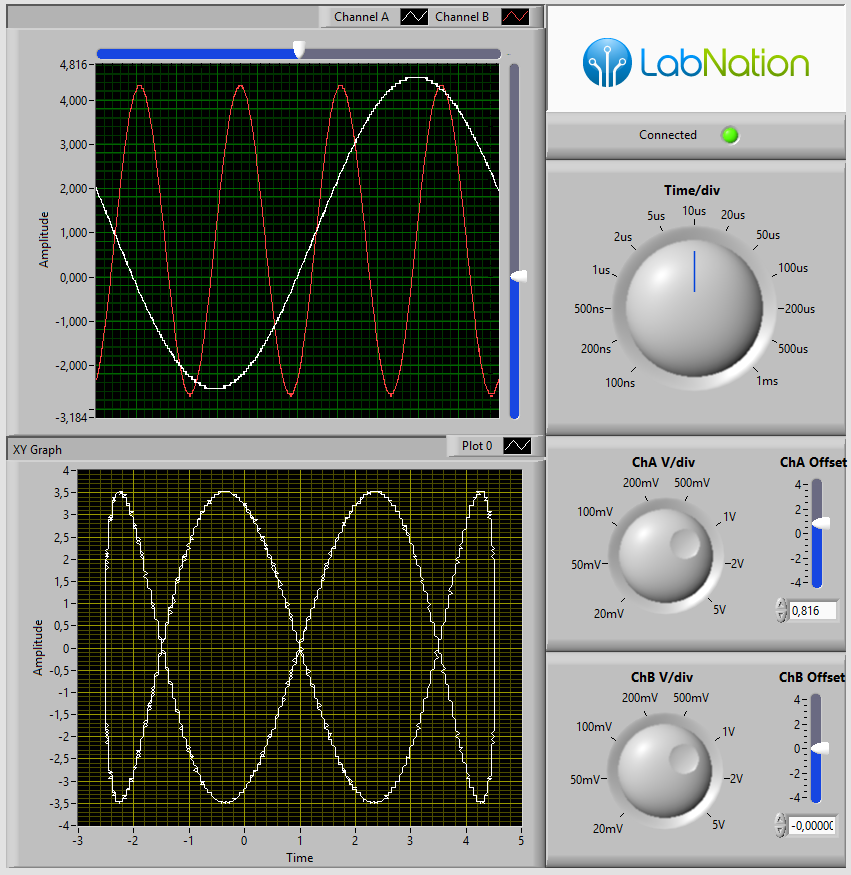
Task: Click the ChB Offset numeric field
Action: click(x=812, y=826)
